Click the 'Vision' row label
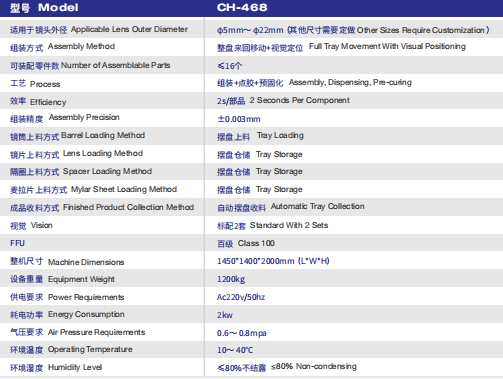Viewport: 503px width, 379px height. coord(42,225)
